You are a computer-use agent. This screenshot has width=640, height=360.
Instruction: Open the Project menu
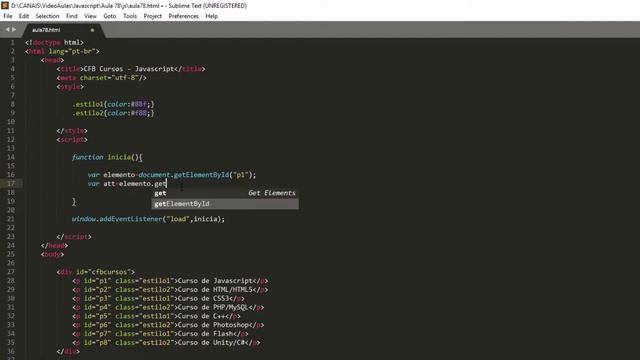click(x=153, y=16)
